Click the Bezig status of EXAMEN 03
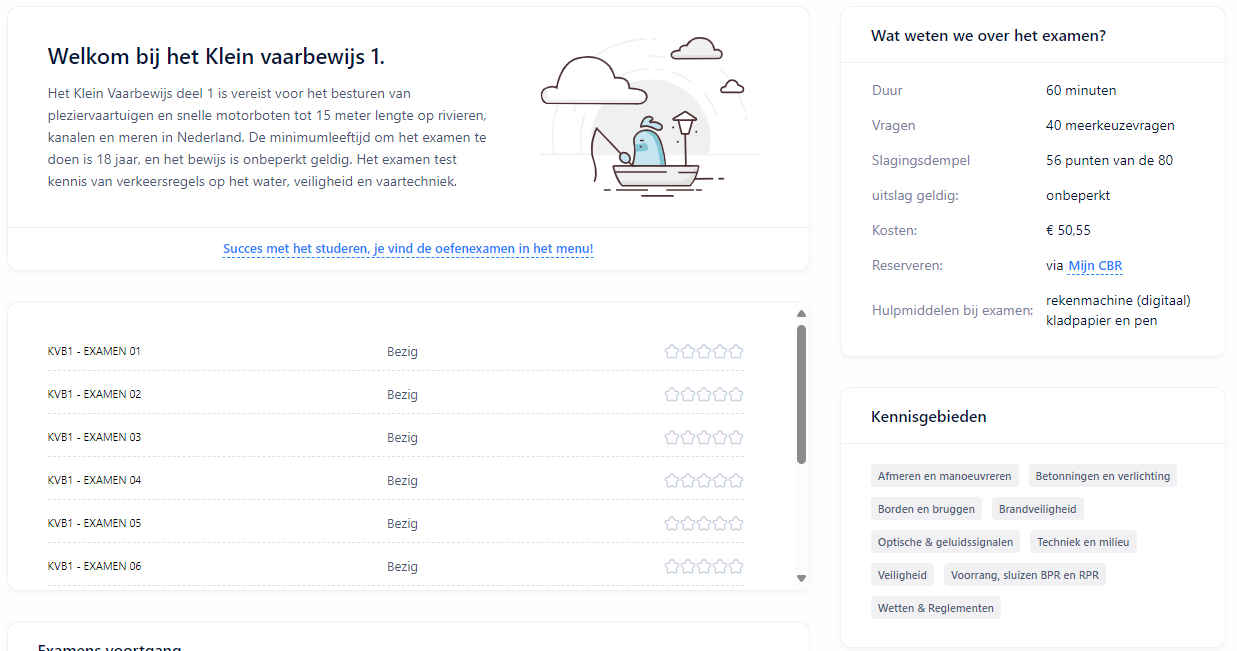Image resolution: width=1237 pixels, height=651 pixels. 402,437
